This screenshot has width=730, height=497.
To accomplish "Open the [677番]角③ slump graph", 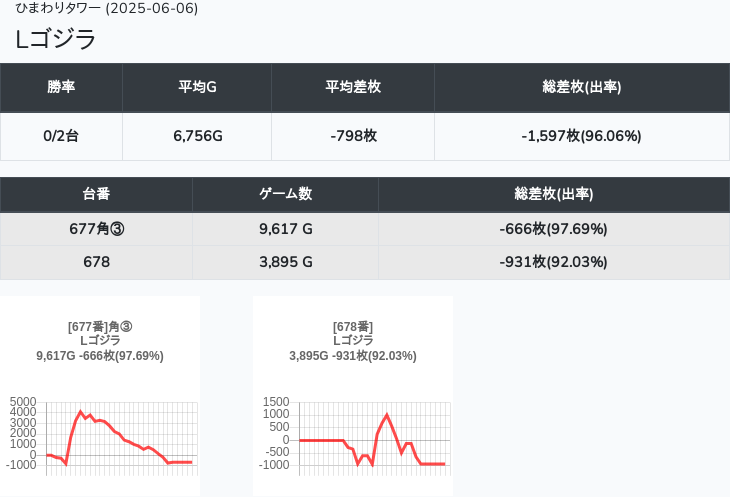I will [100, 396].
